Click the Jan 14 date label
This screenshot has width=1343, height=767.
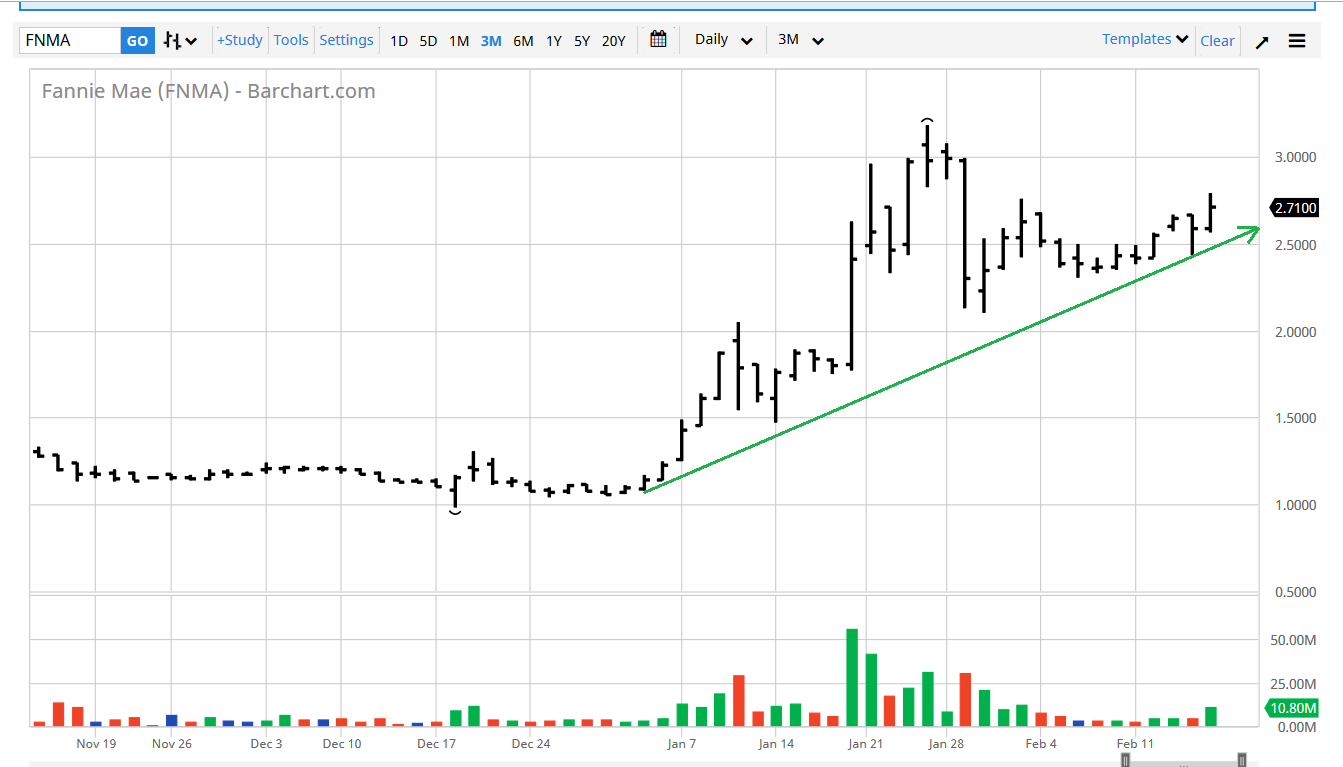coord(776,744)
